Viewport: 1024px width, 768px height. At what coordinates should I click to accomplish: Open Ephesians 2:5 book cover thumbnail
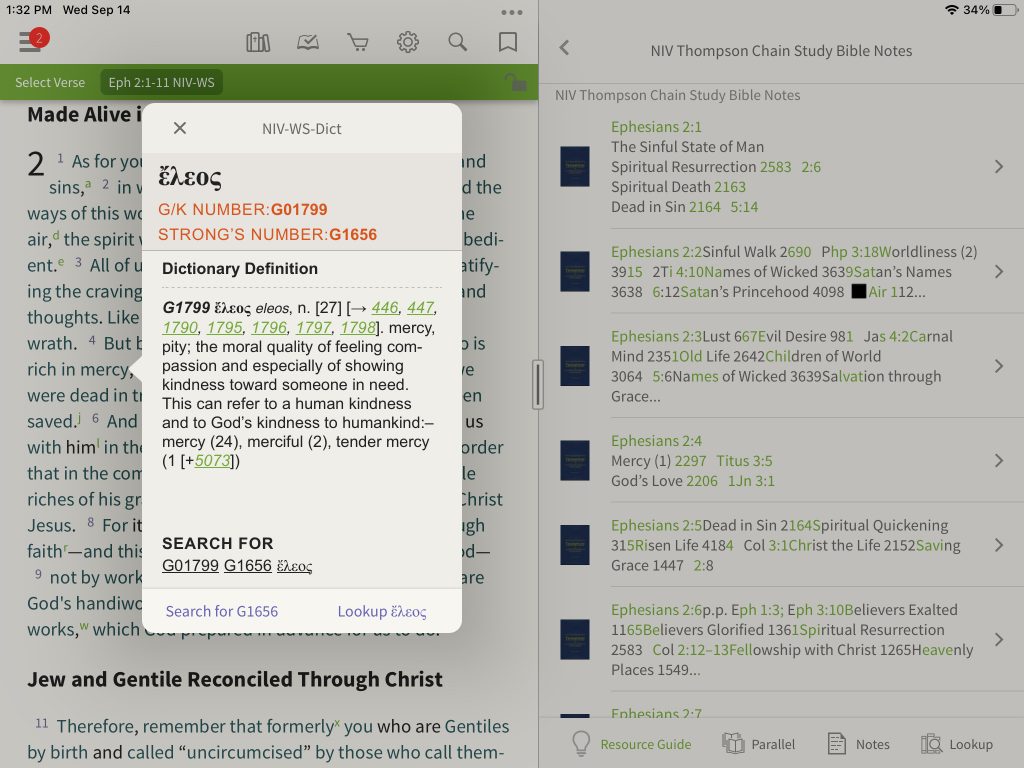(x=575, y=545)
